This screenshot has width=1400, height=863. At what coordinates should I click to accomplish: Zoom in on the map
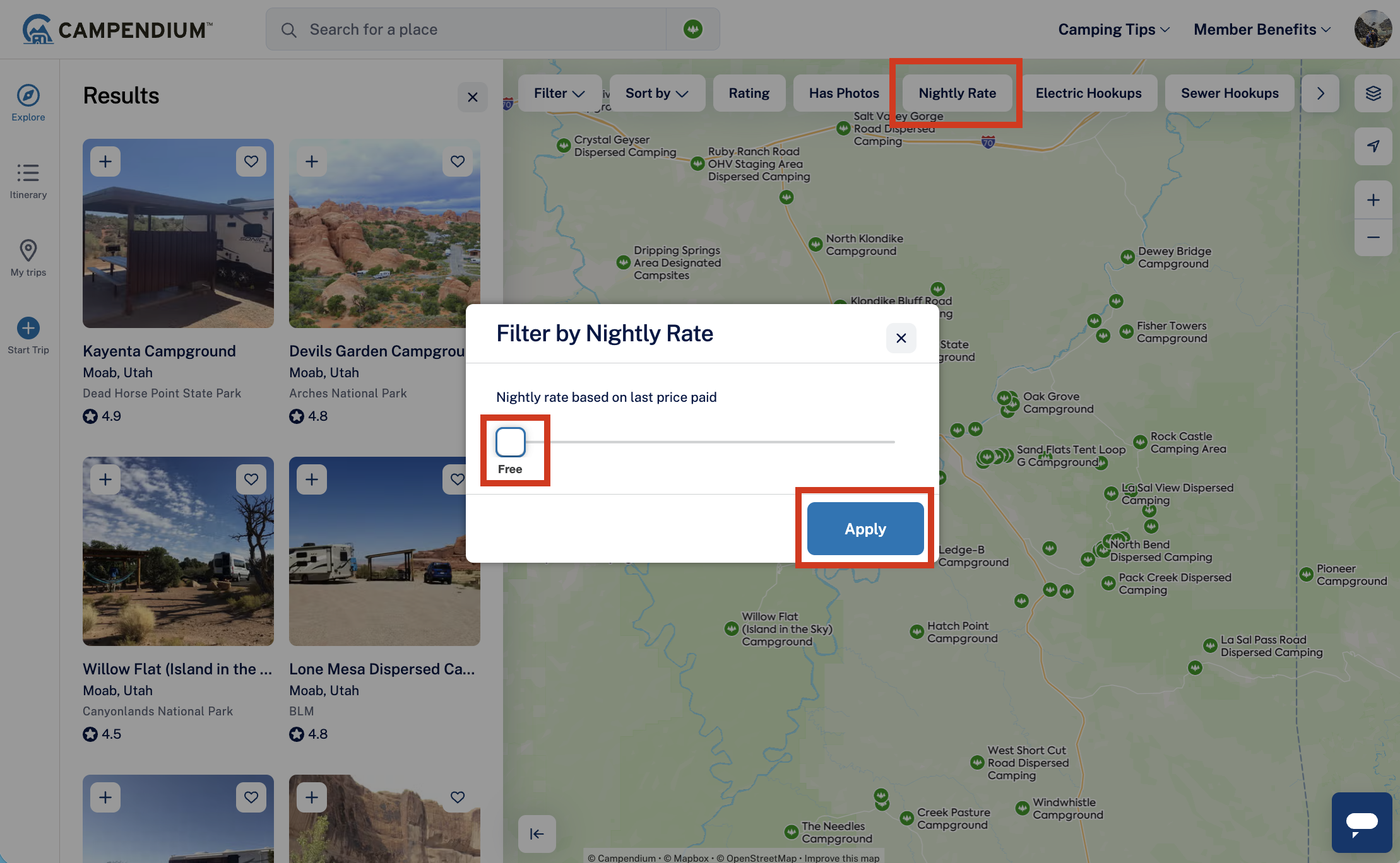coord(1373,200)
